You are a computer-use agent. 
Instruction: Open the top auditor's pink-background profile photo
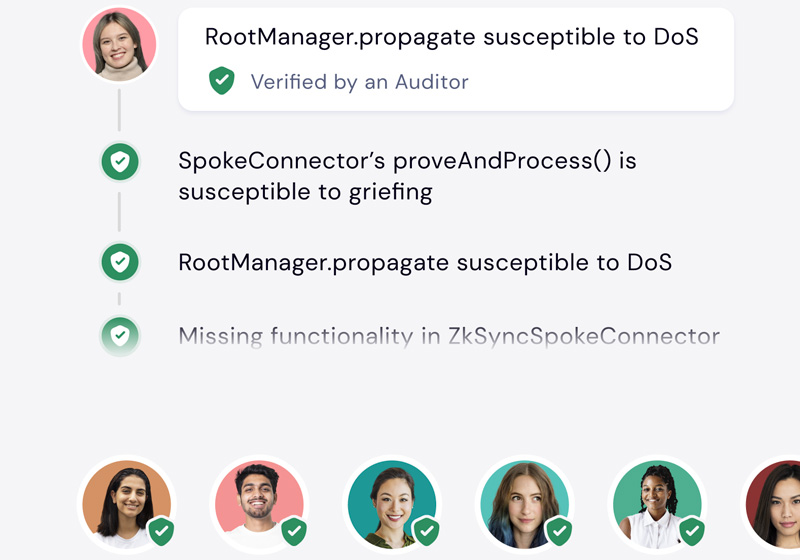coord(119,44)
